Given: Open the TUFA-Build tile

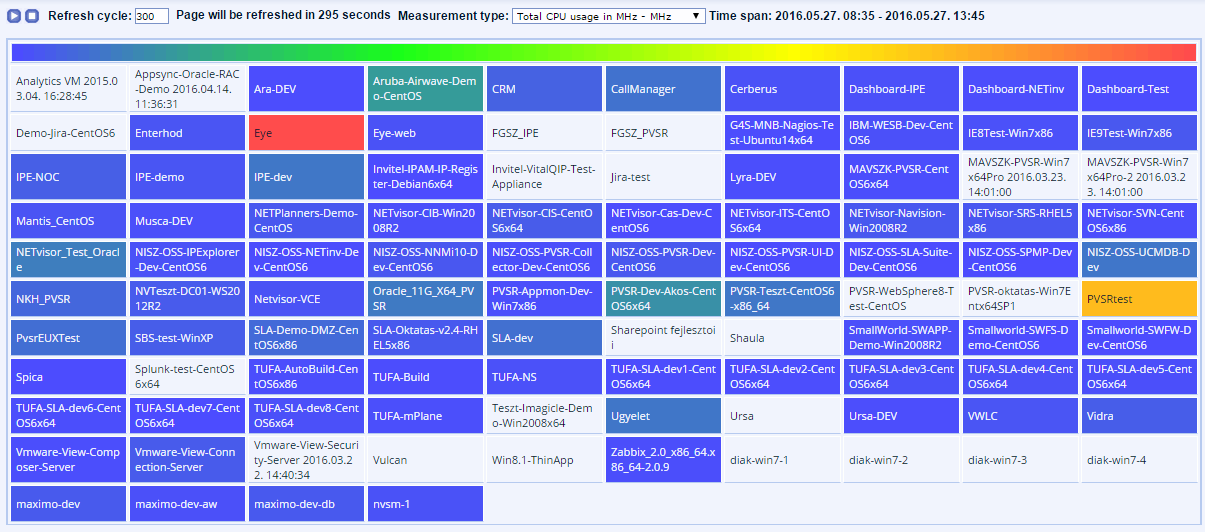Looking at the screenshot, I should (x=424, y=377).
